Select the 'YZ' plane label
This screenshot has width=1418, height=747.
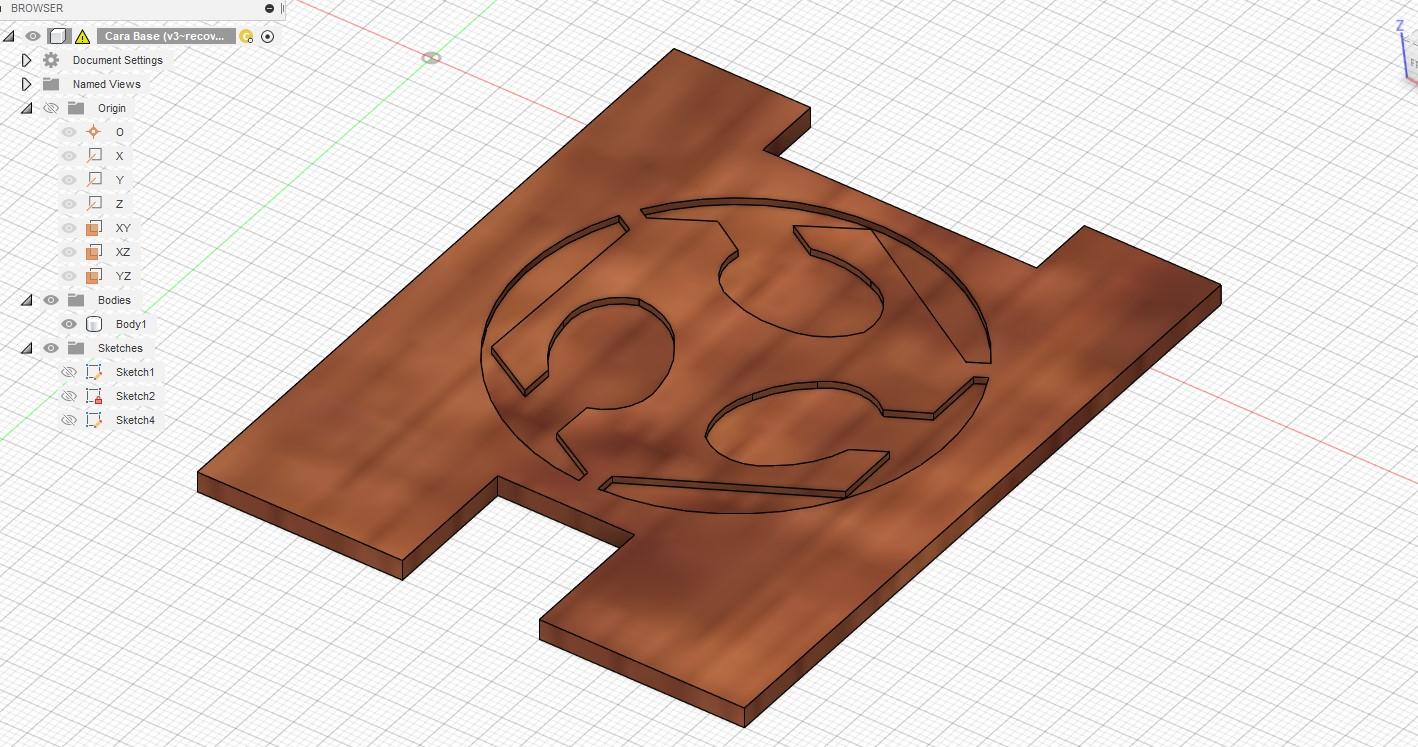click(123, 276)
